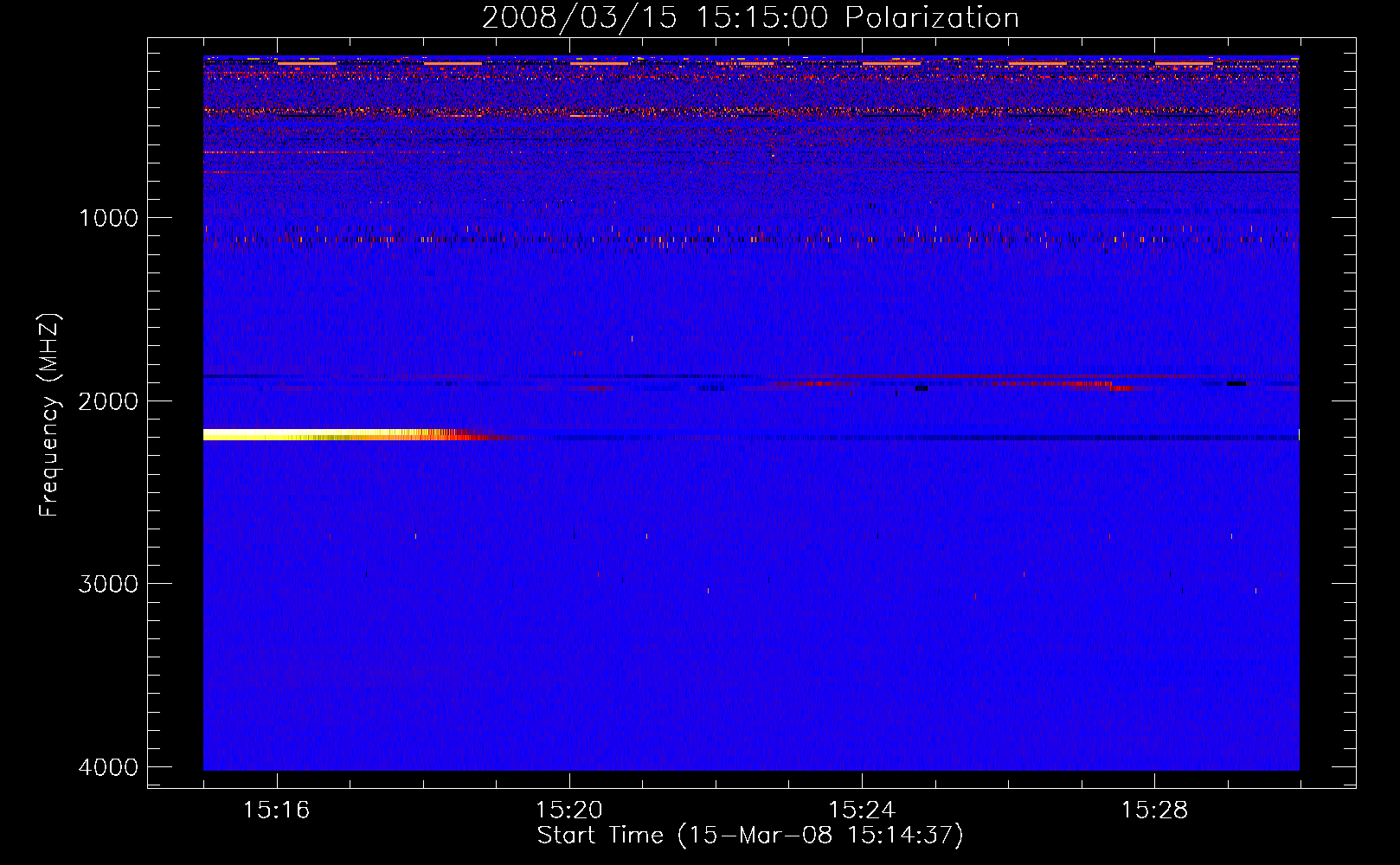Click the dark horizontal line near 1870 MHz at left
The image size is (1400, 865).
coord(242,376)
